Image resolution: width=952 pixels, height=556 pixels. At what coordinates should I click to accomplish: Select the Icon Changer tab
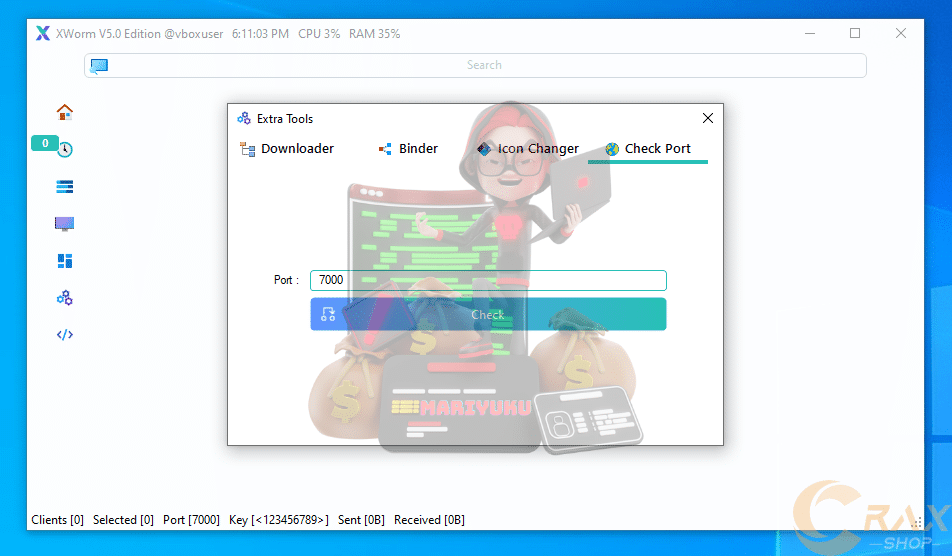click(528, 149)
